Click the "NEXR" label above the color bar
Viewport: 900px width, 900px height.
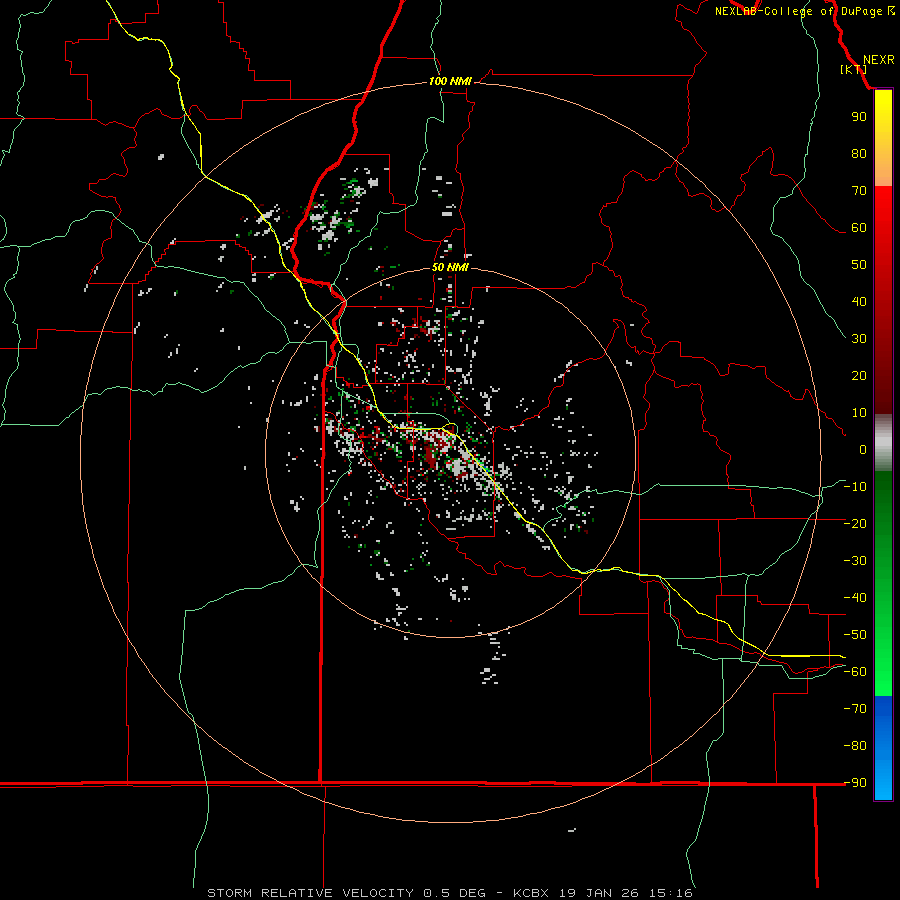(x=878, y=60)
